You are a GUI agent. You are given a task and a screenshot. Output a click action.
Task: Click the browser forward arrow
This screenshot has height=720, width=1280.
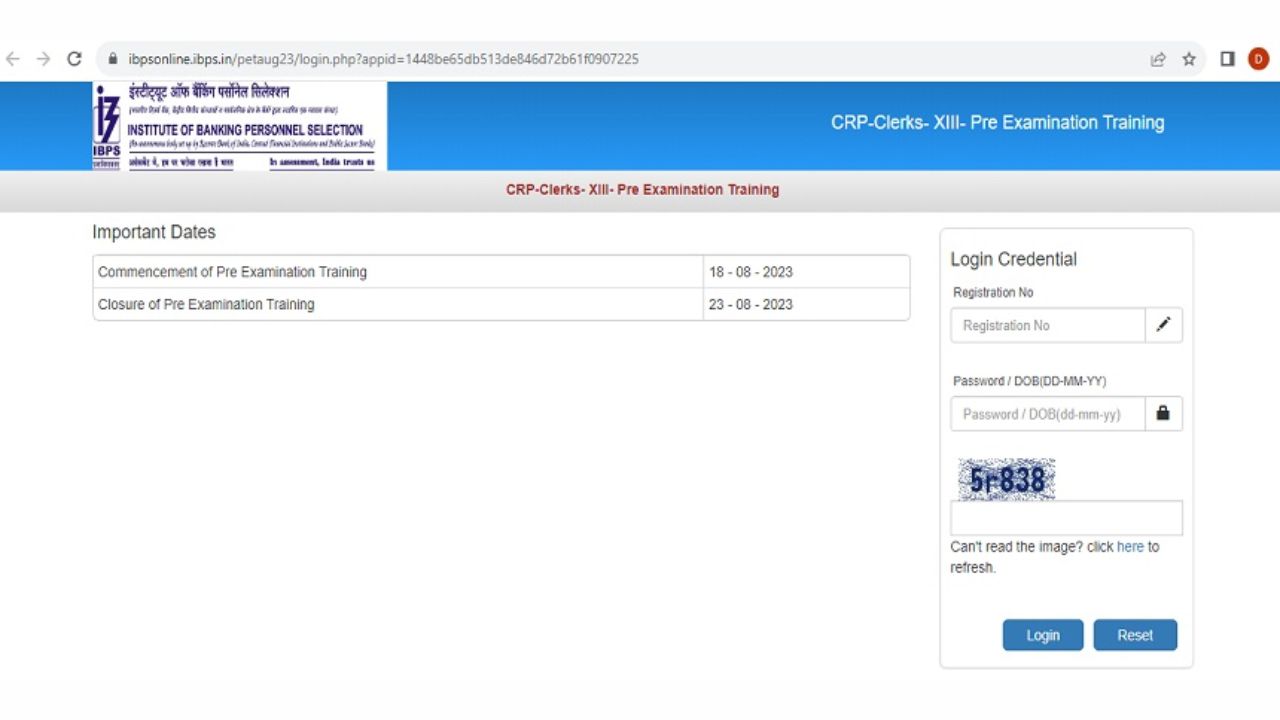point(43,59)
